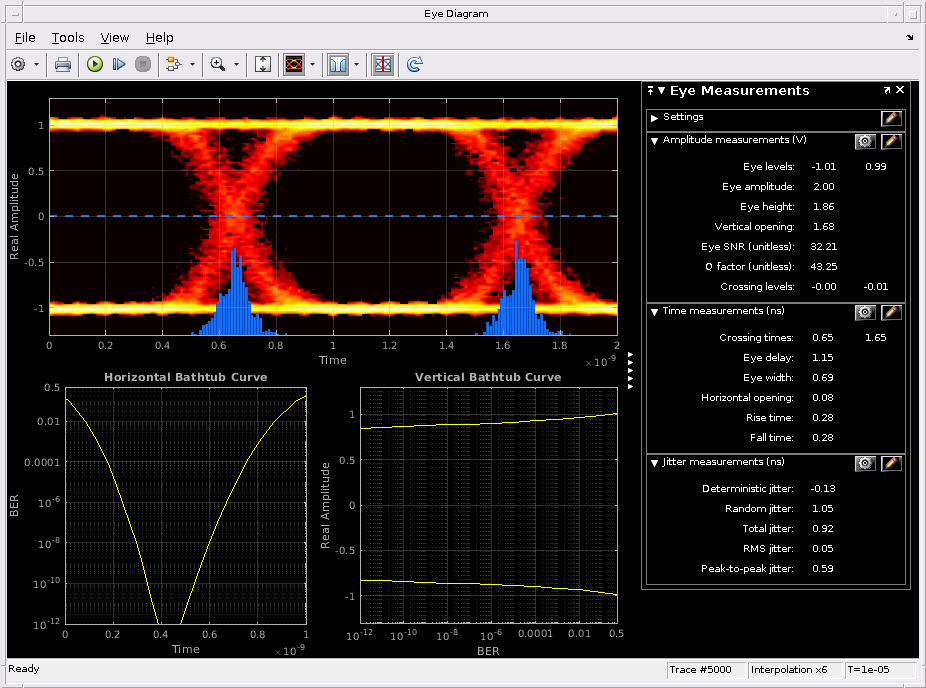The width and height of the screenshot is (926, 688).
Task: Toggle the eye measurements panel button
Action: (x=382, y=64)
